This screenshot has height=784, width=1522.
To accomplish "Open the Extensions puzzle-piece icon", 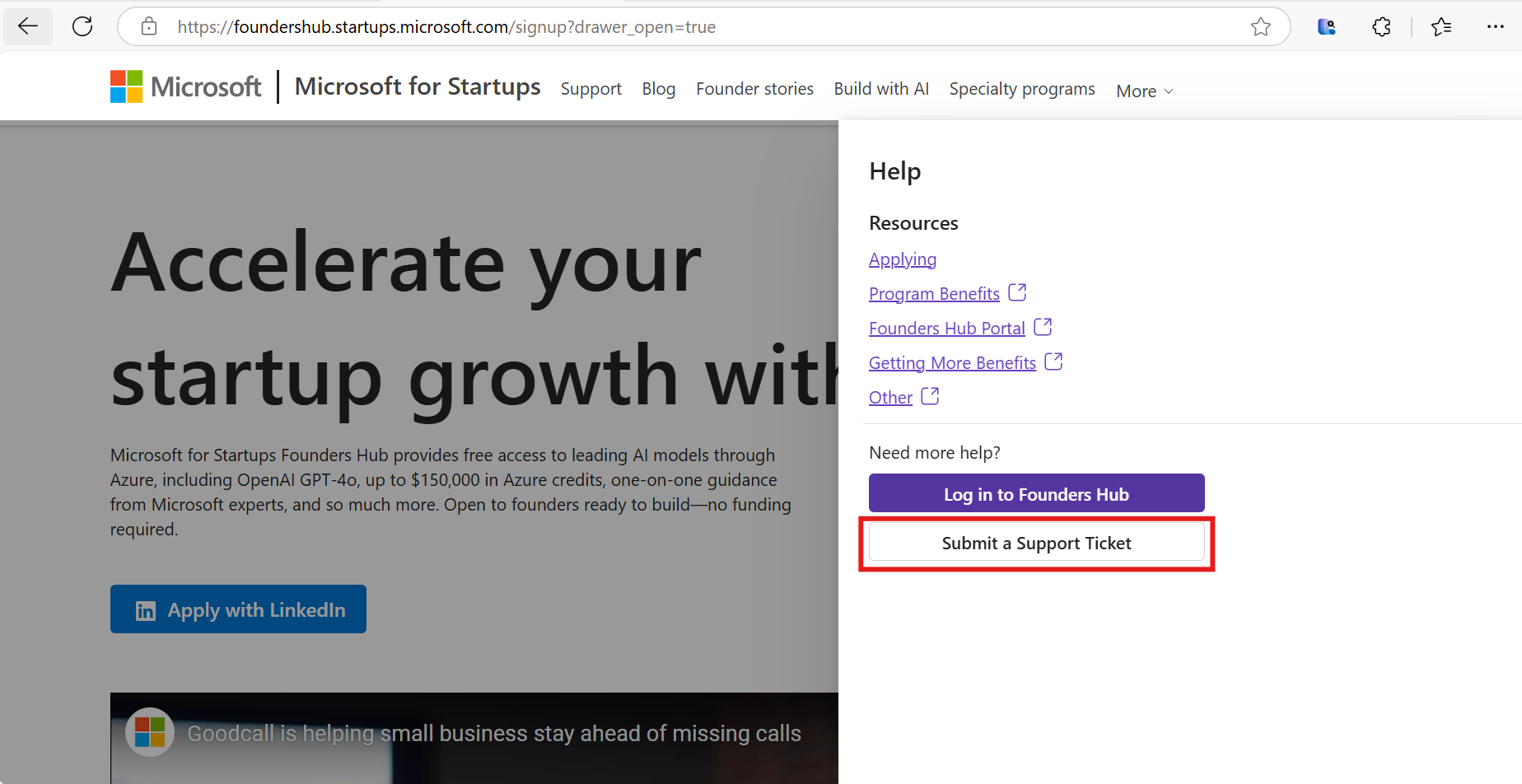I will pyautogui.click(x=1381, y=26).
